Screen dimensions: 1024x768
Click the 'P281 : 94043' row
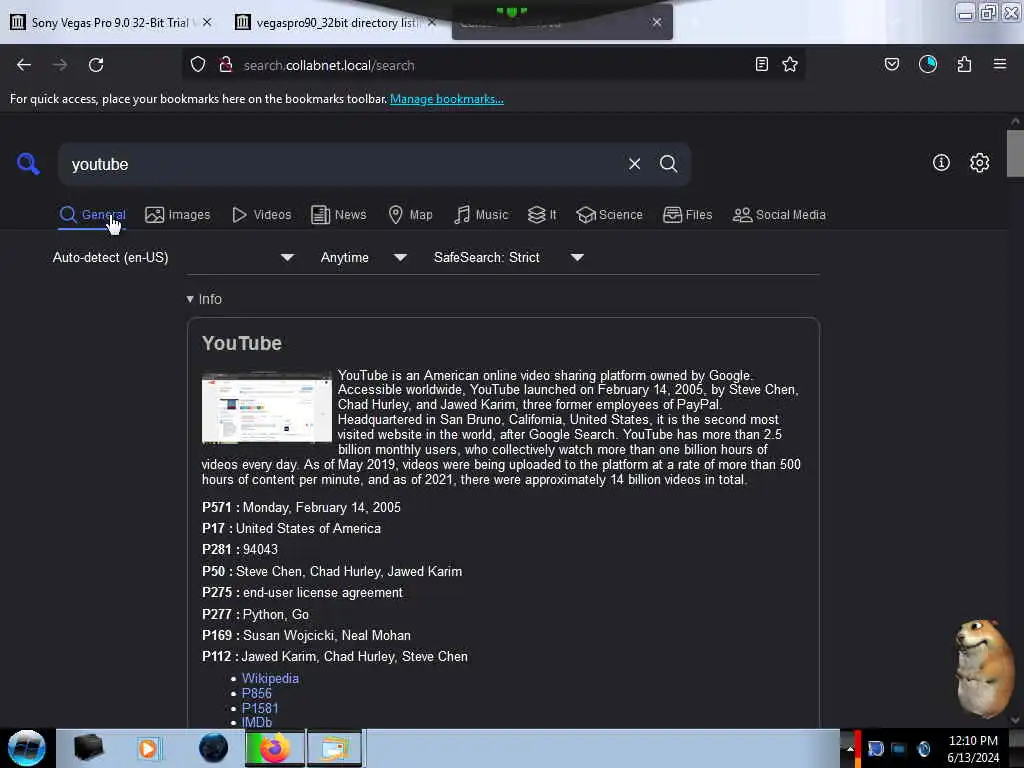(240, 550)
